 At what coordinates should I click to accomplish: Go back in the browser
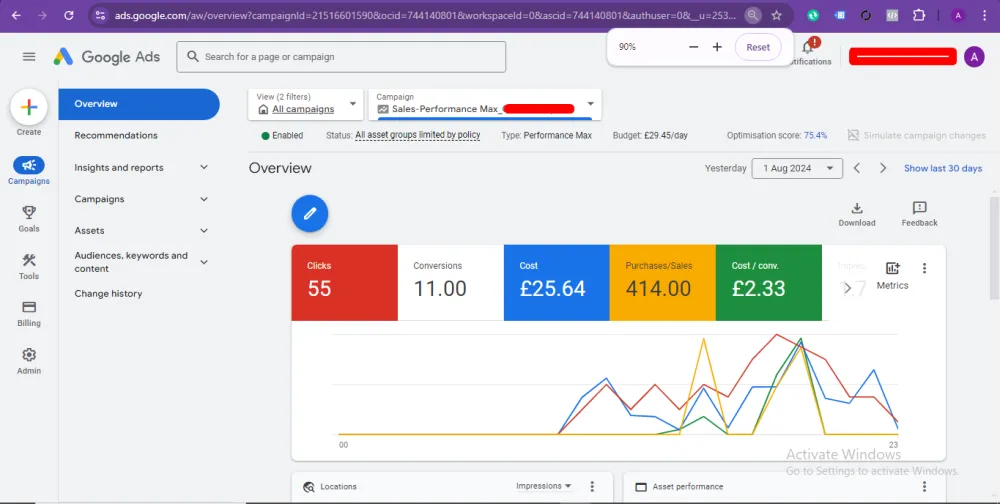17,15
